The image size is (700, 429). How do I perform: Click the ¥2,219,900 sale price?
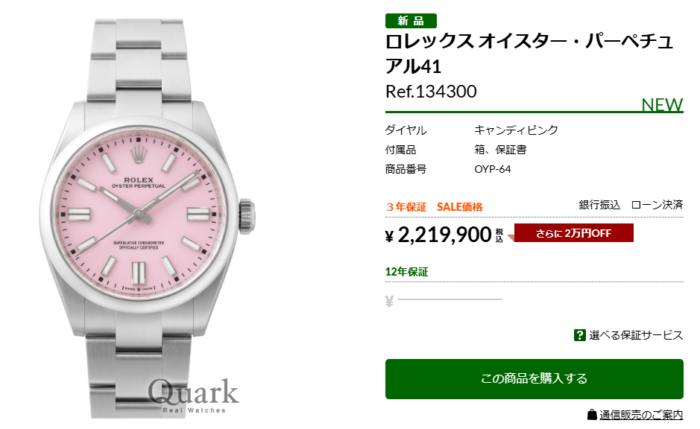[444, 235]
